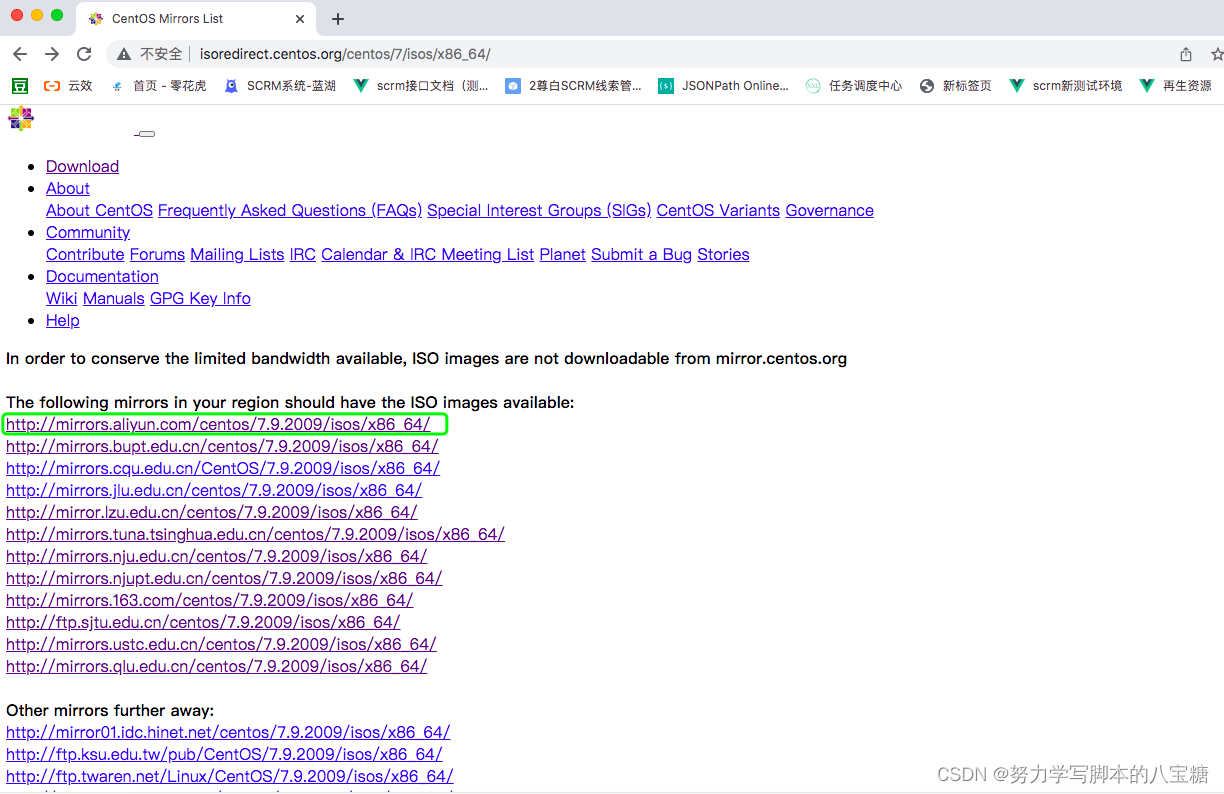Open the About menu link
The height and width of the screenshot is (794, 1224).
68,189
